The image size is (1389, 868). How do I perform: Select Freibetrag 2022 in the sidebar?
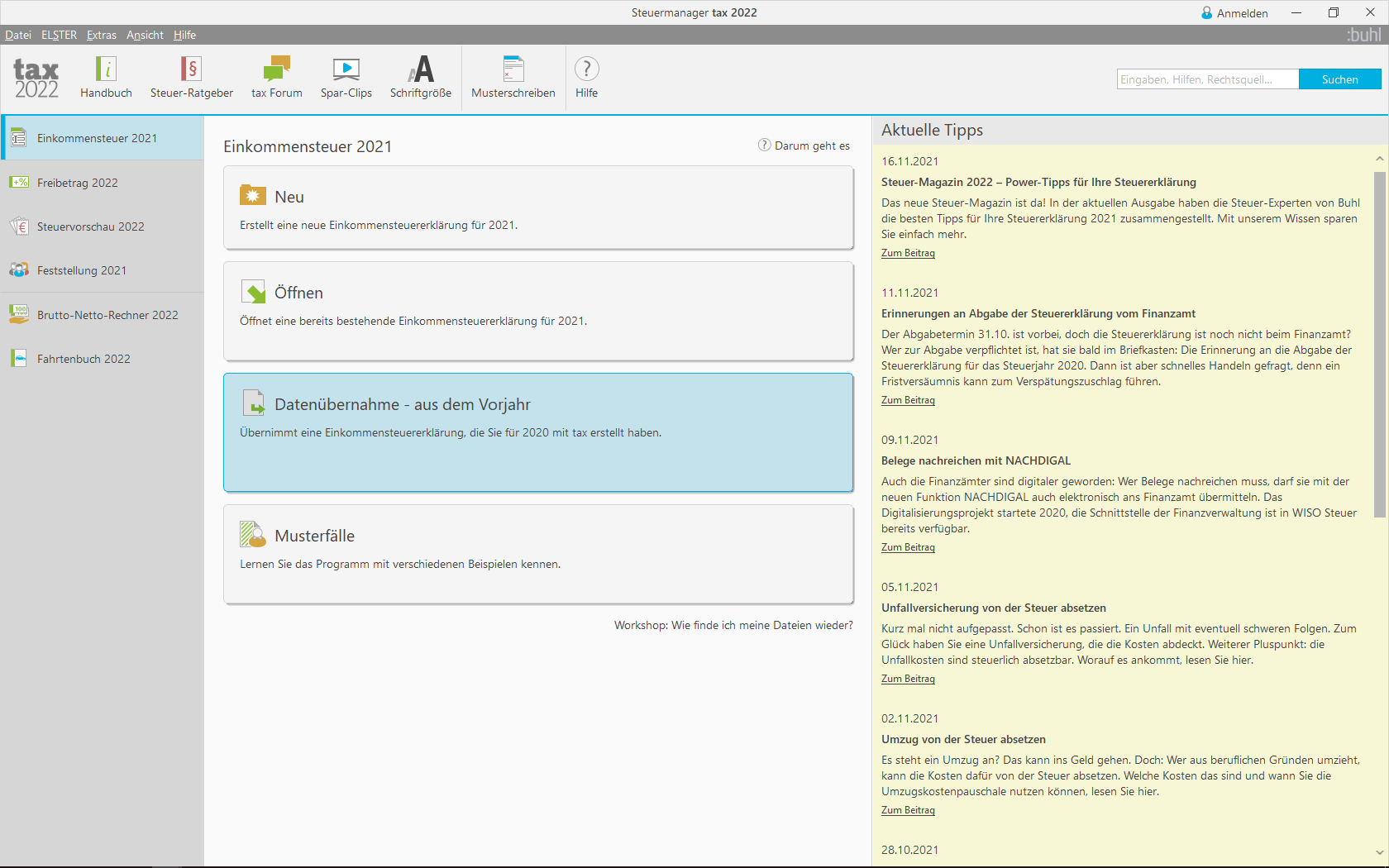103,183
